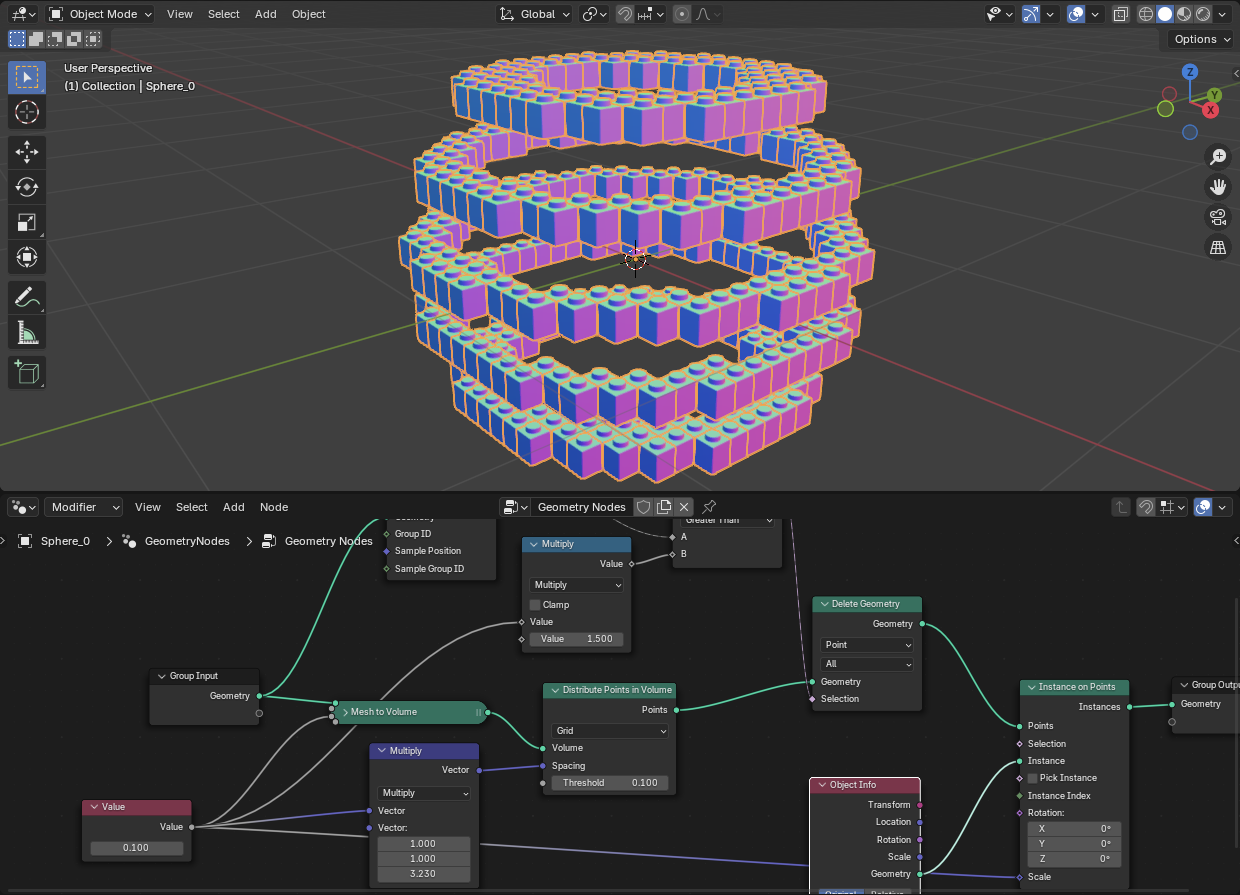Toggle the camera view icon
This screenshot has width=1240, height=895.
pos(1218,217)
